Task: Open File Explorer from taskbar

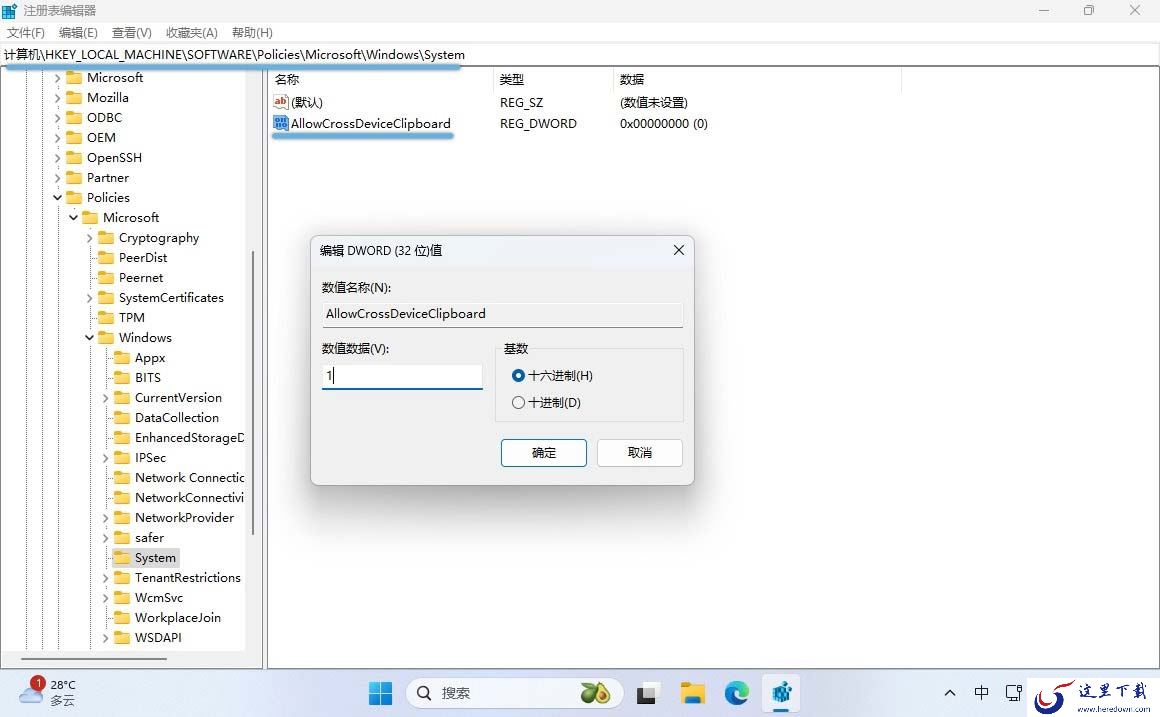Action: point(692,693)
